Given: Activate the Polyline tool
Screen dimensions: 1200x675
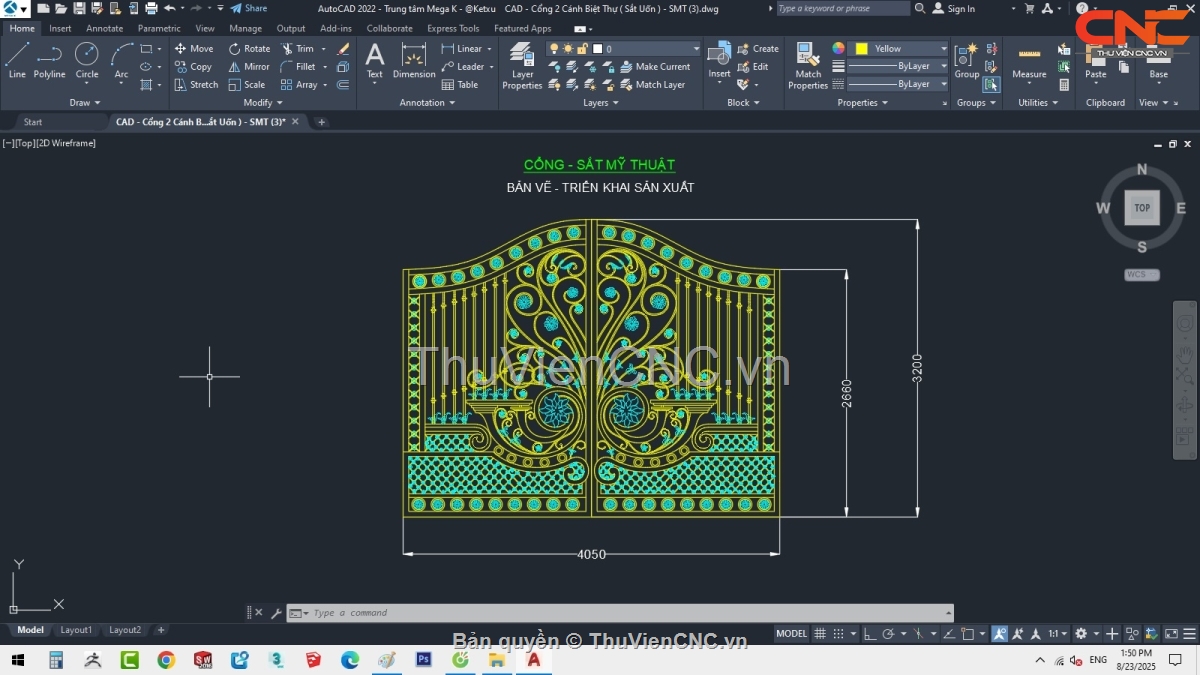Looking at the screenshot, I should pyautogui.click(x=49, y=60).
